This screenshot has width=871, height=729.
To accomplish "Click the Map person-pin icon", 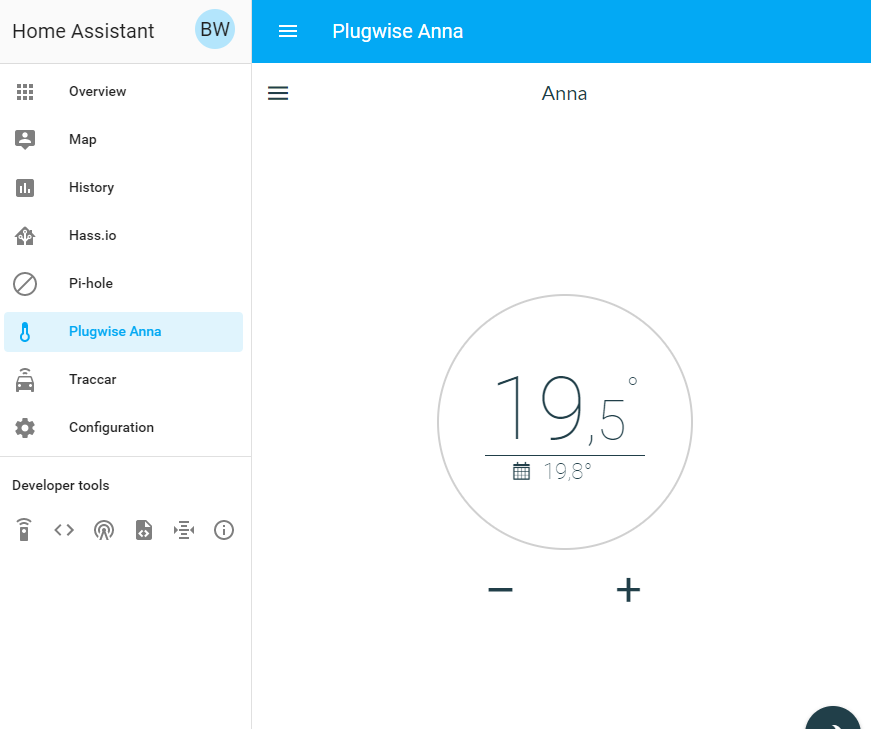I will coord(25,139).
